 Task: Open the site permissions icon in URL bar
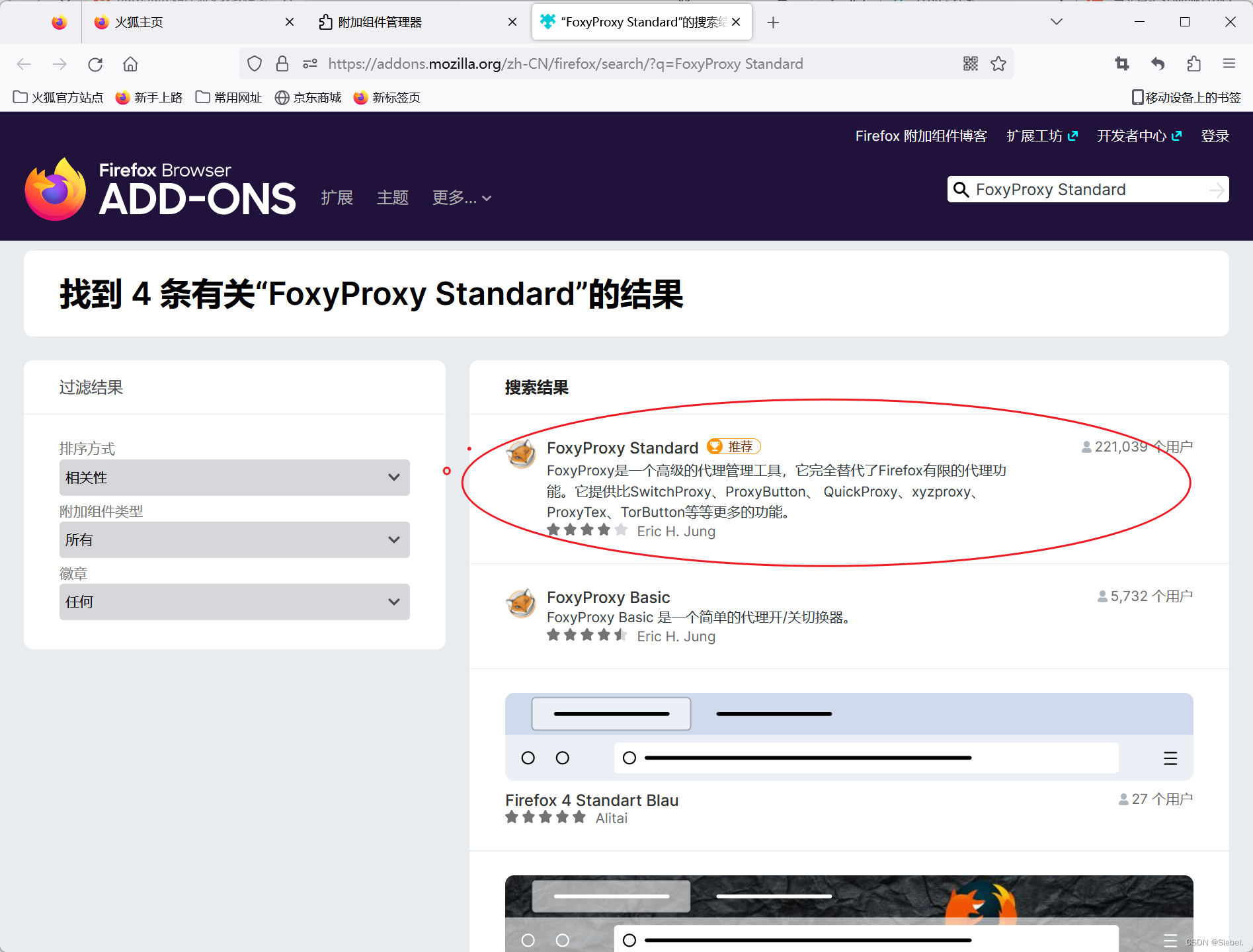pyautogui.click(x=310, y=63)
